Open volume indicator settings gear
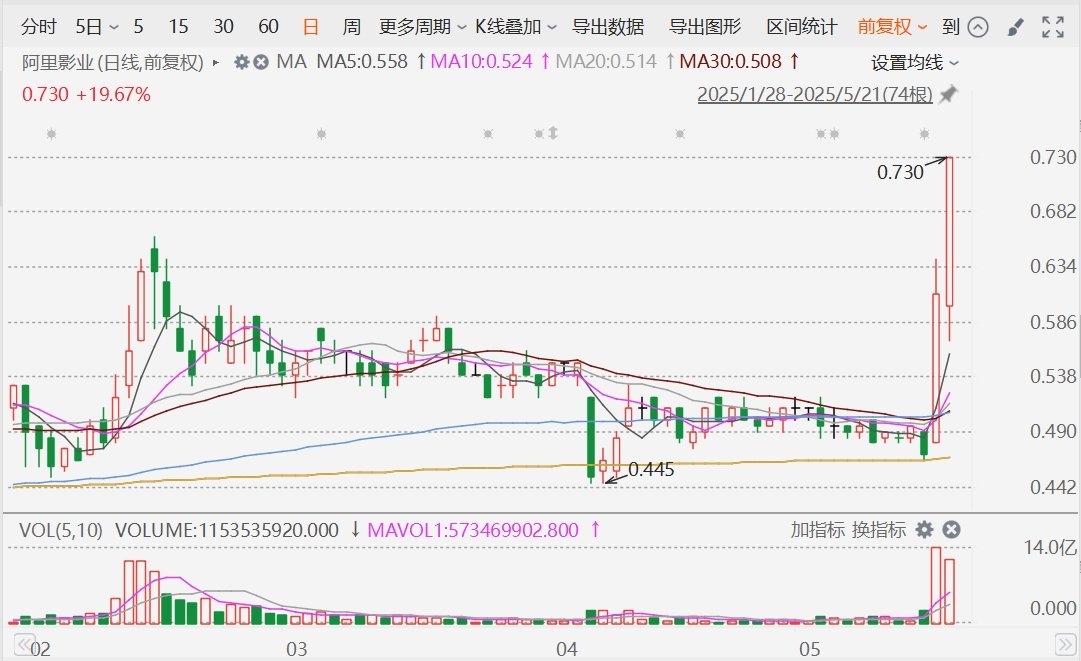The height and width of the screenshot is (661, 1081). point(924,530)
